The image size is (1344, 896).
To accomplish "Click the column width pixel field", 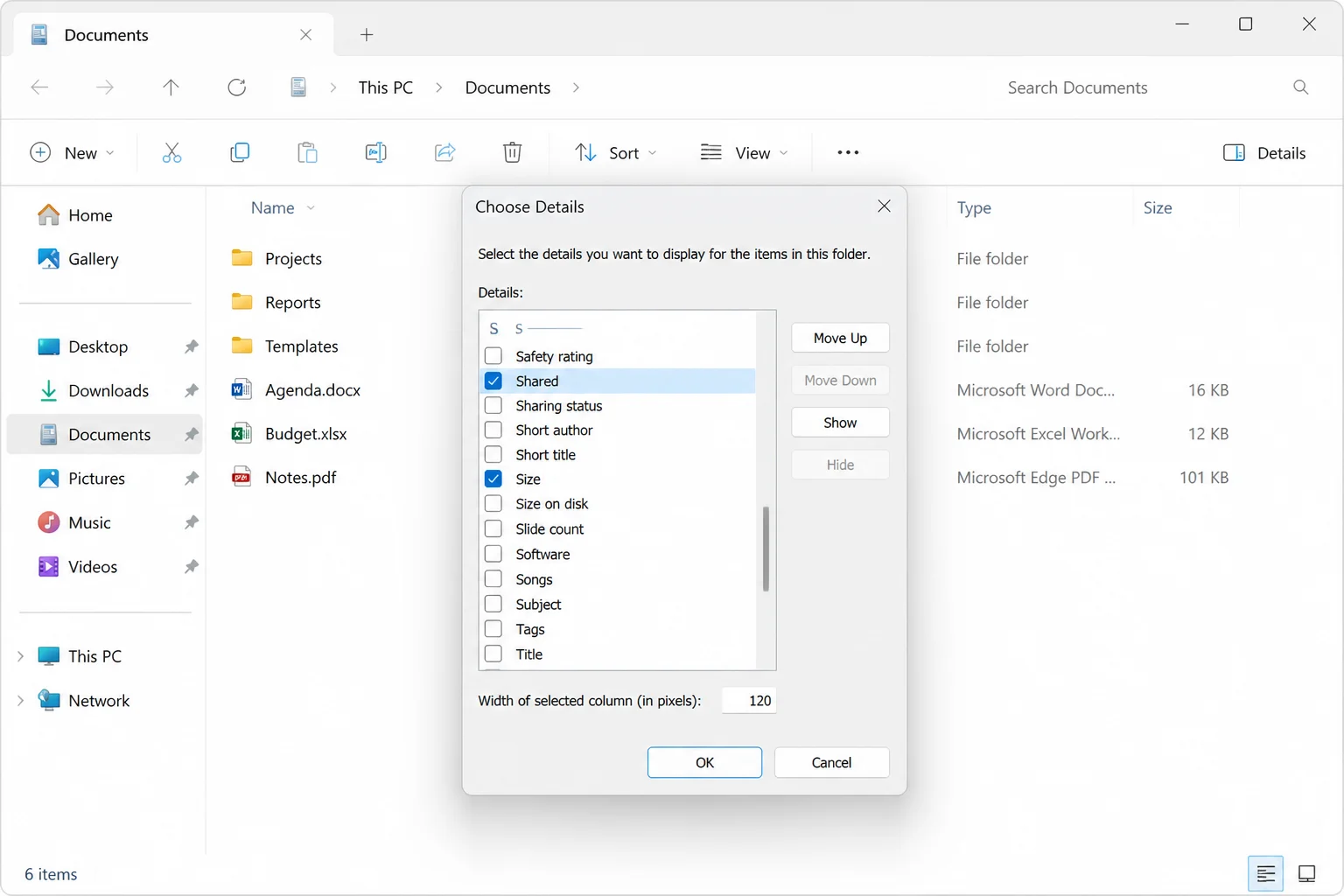I will coord(749,700).
